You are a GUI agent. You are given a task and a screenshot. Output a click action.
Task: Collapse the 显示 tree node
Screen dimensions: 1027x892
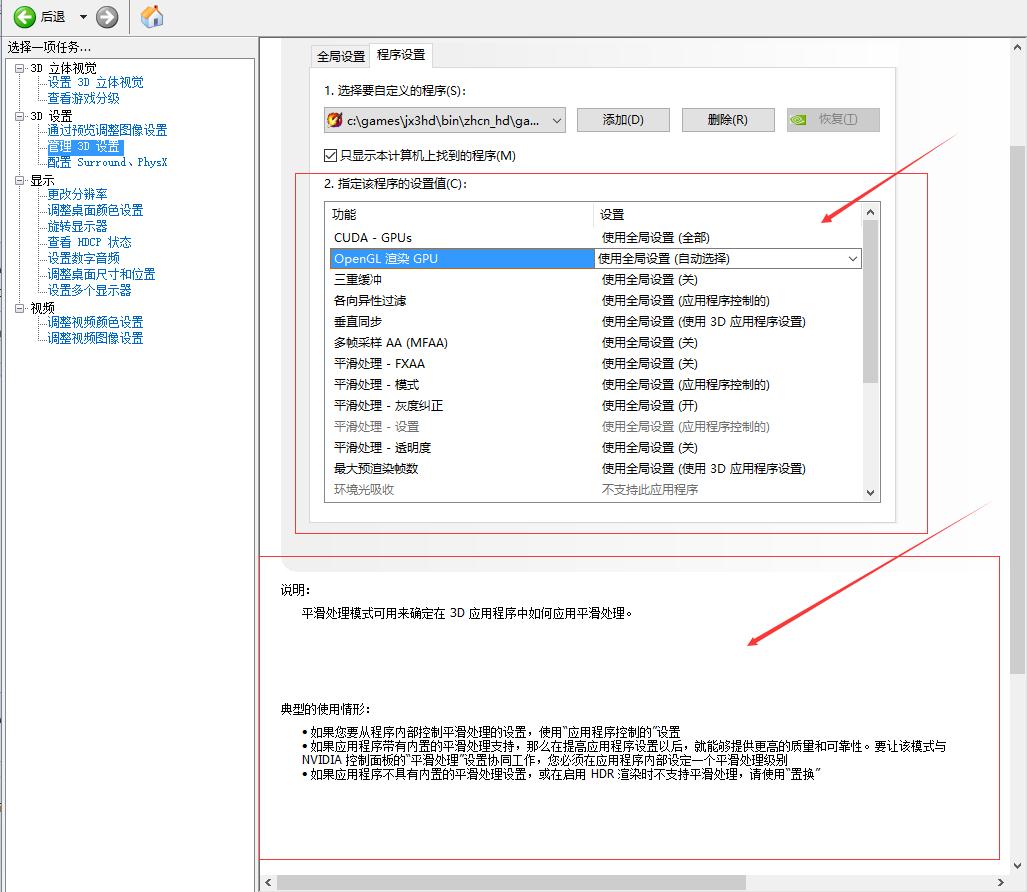click(x=20, y=180)
